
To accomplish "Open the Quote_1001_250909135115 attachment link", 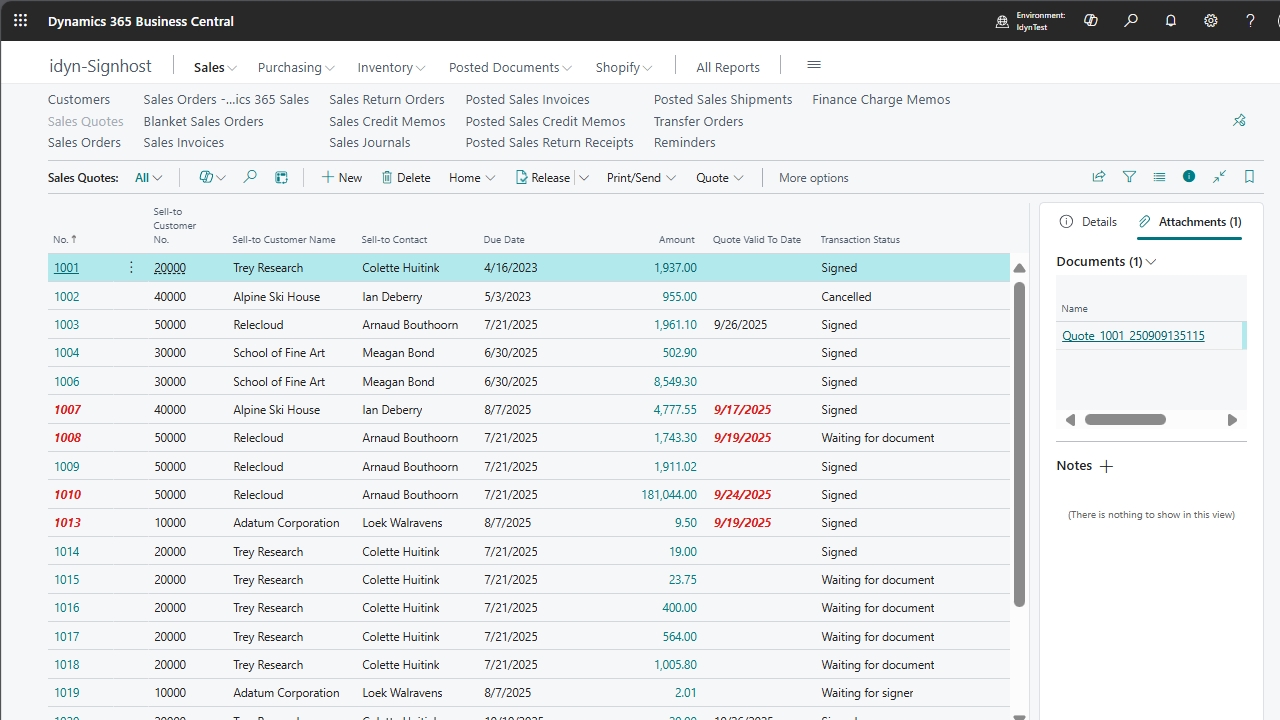I will [1133, 336].
